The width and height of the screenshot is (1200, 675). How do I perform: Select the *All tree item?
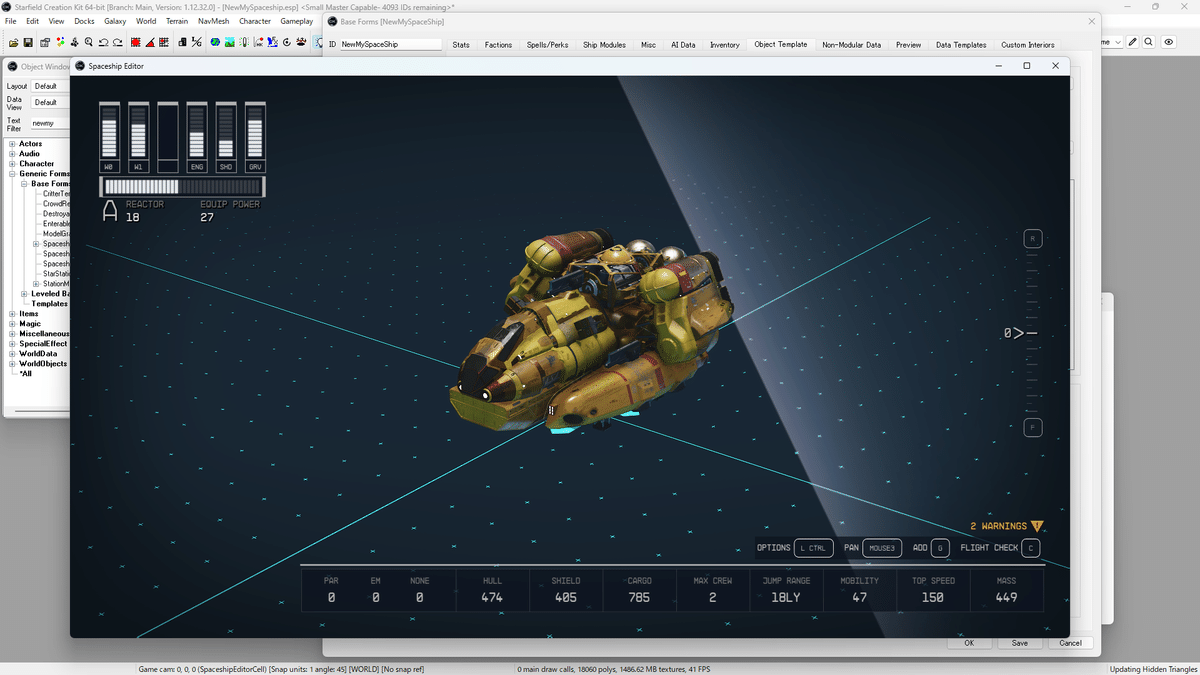point(26,374)
